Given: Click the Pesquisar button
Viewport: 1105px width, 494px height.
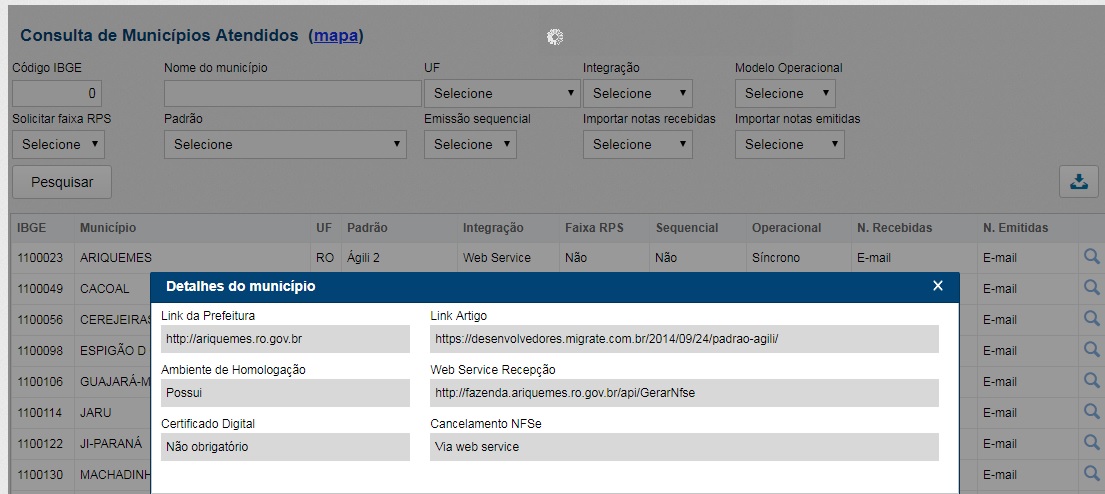Looking at the screenshot, I should coord(62,183).
